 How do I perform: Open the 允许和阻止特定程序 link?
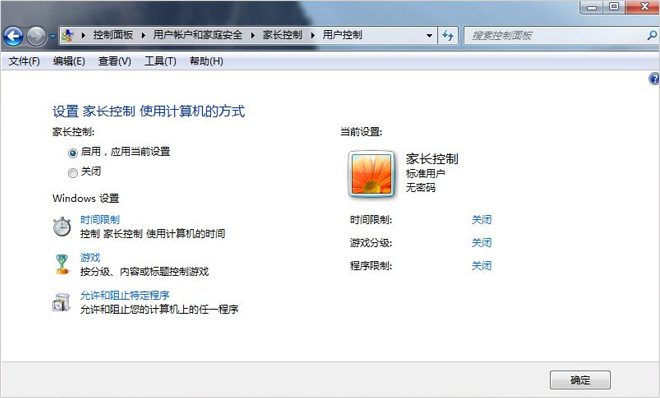[x=125, y=295]
